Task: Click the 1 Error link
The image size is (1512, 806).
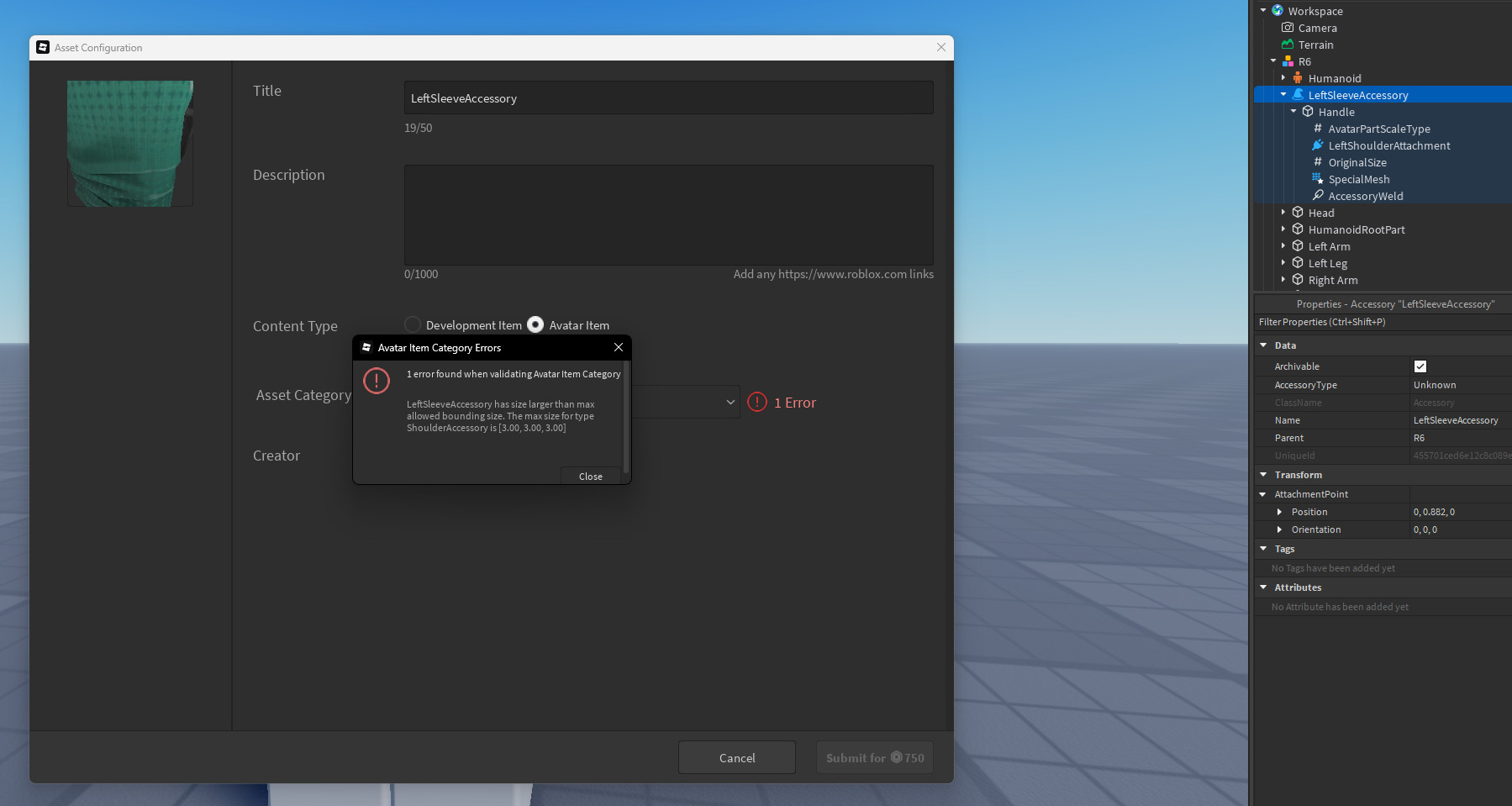Action: point(795,403)
